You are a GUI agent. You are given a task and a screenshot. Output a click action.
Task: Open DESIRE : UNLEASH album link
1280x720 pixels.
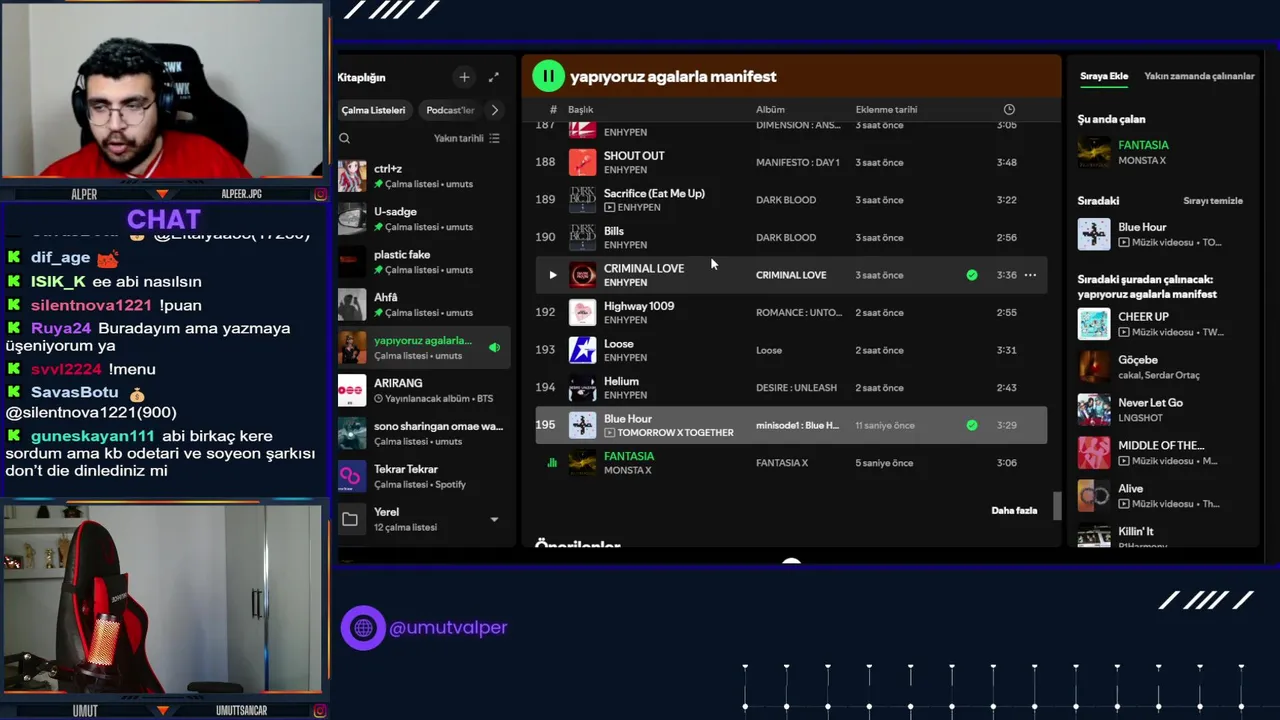796,388
